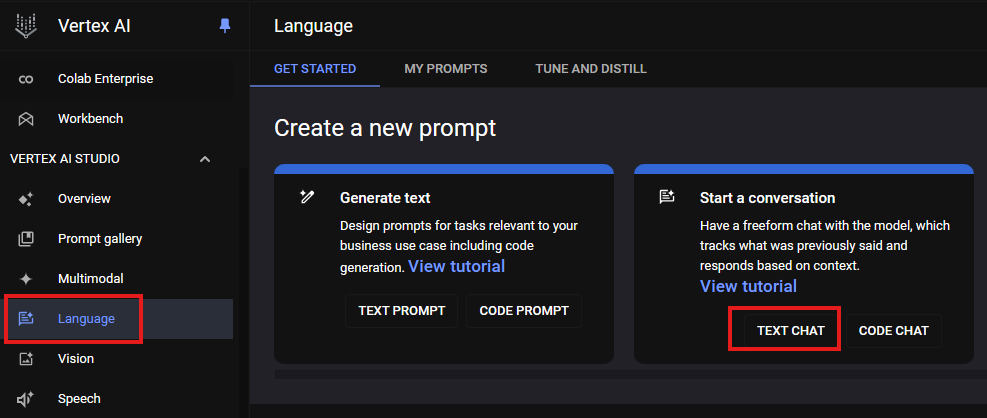This screenshot has width=987, height=418.
Task: Click the Create a new prompt heading
Action: tap(385, 128)
